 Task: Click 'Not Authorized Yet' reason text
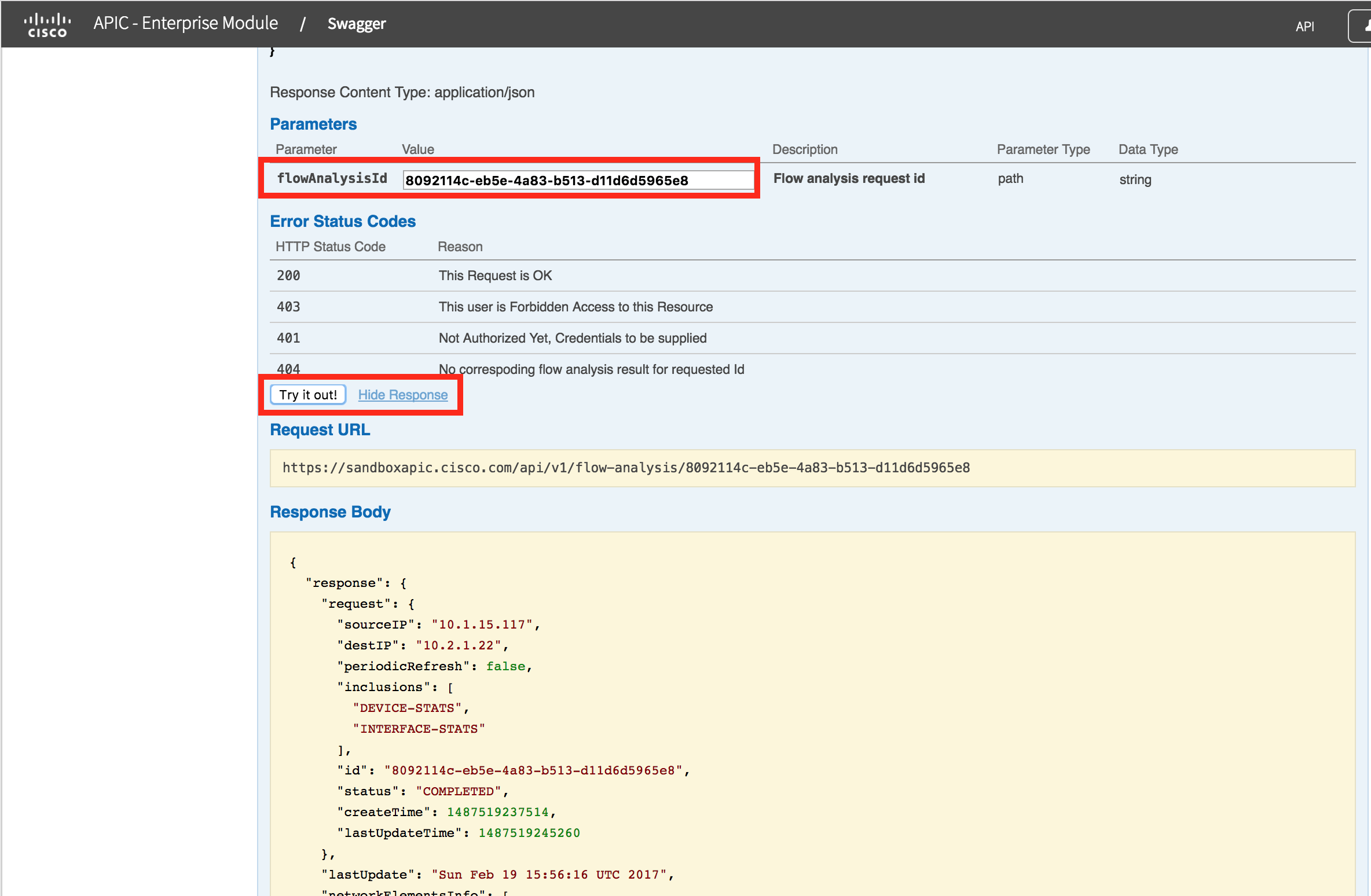click(573, 338)
